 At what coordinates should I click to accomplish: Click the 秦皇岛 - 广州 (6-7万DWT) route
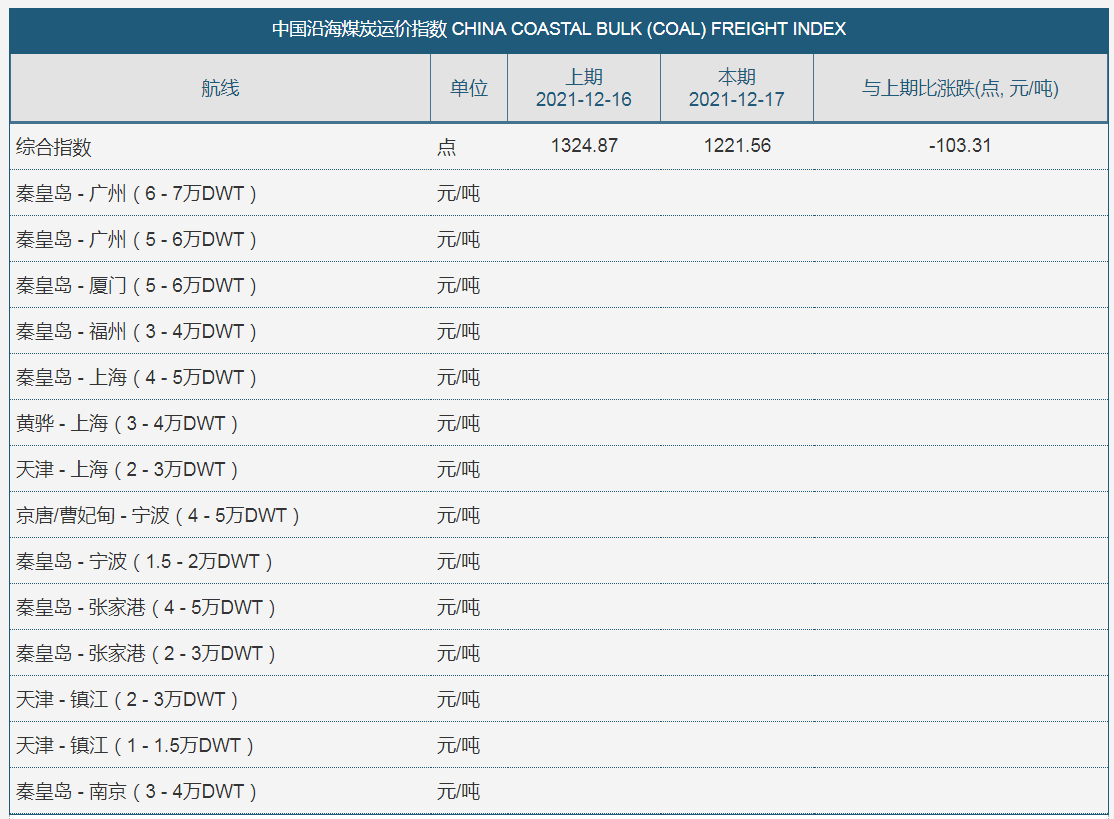(137, 193)
